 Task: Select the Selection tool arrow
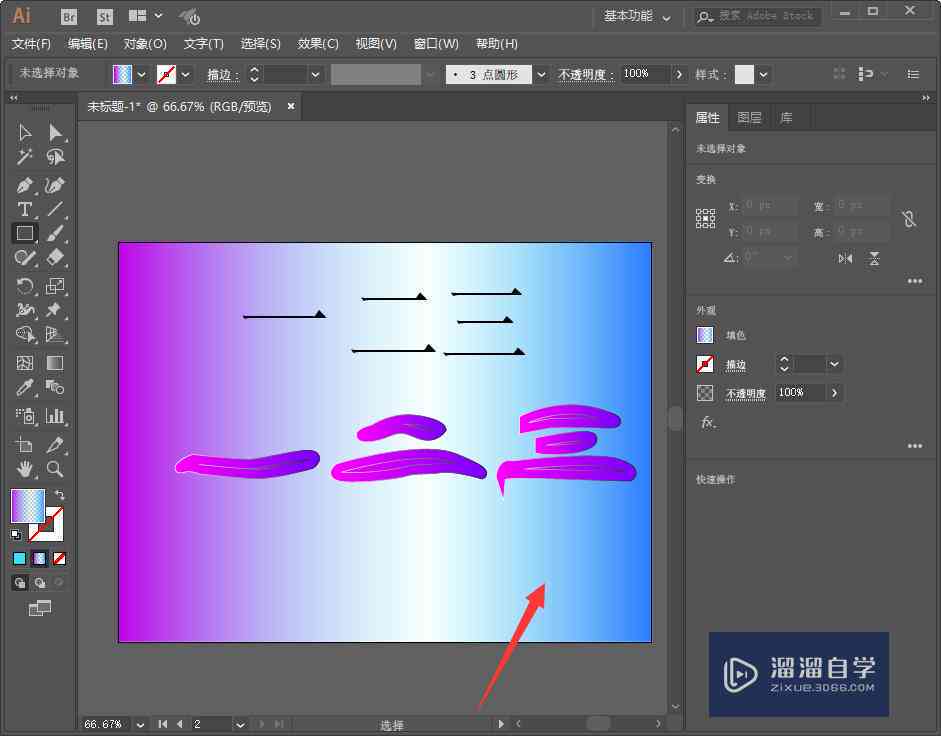click(25, 132)
